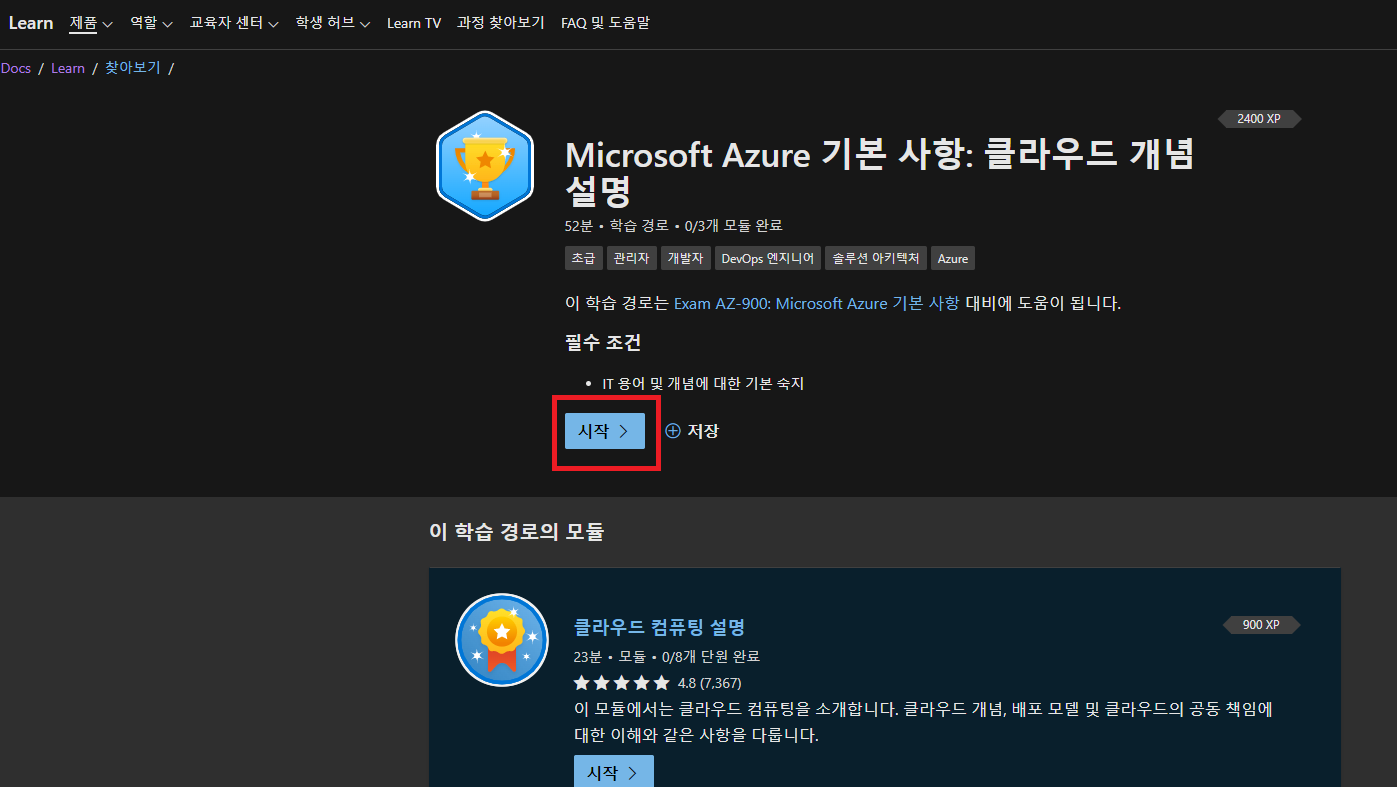The image size is (1397, 787).
Task: Expand the 교육자 센터 dropdown menu
Action: coord(234,22)
